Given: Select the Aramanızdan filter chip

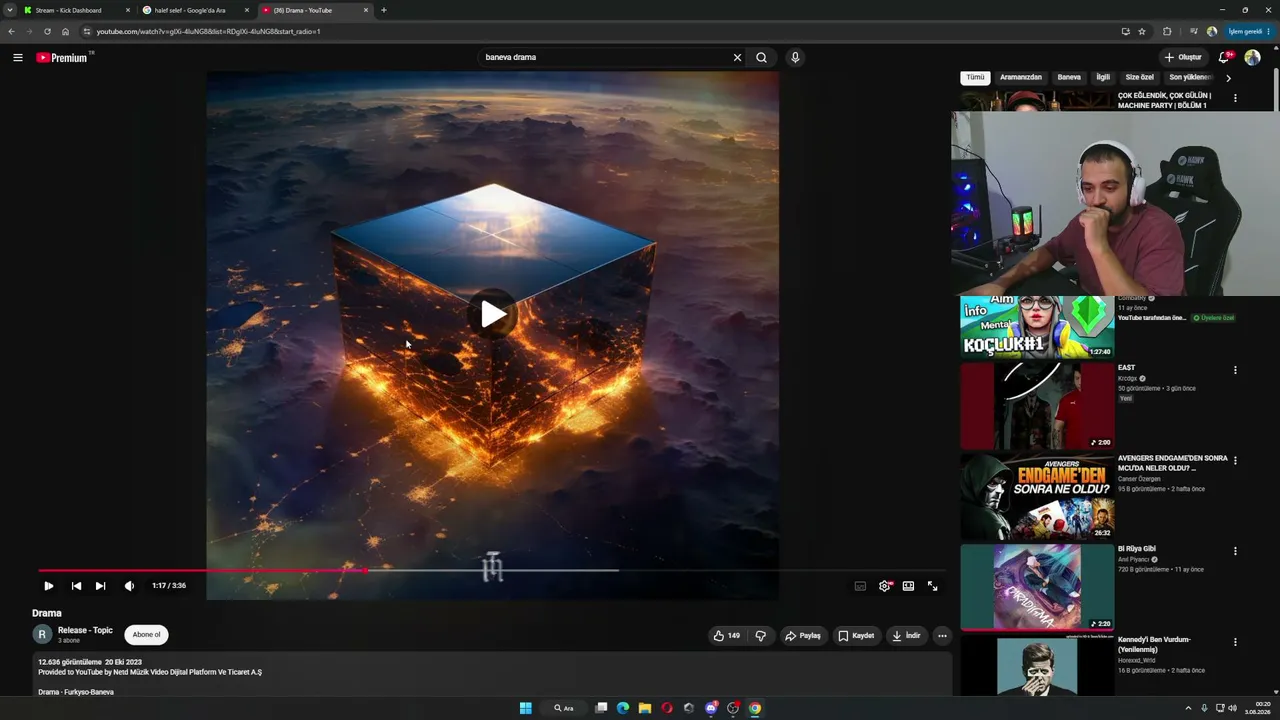Looking at the screenshot, I should [1021, 77].
